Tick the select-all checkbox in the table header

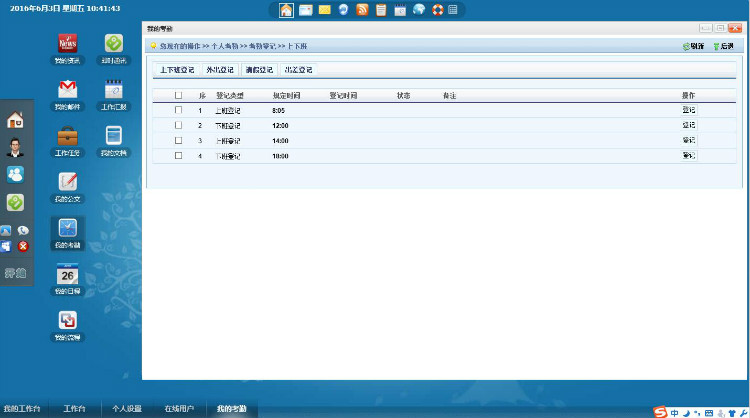(x=178, y=95)
